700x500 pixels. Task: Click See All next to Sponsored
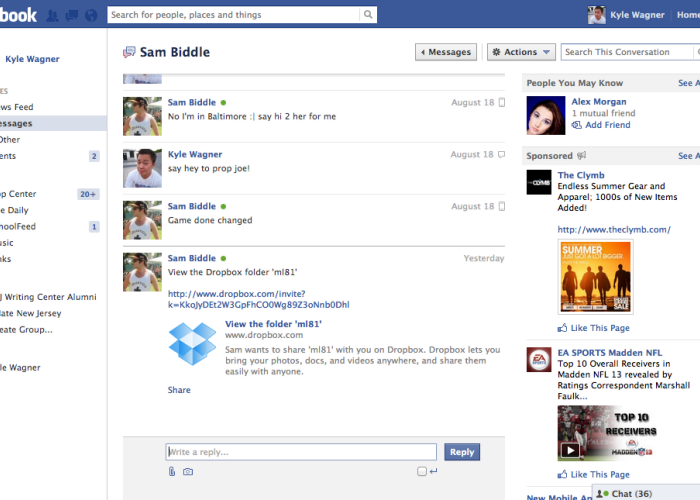tap(689, 156)
